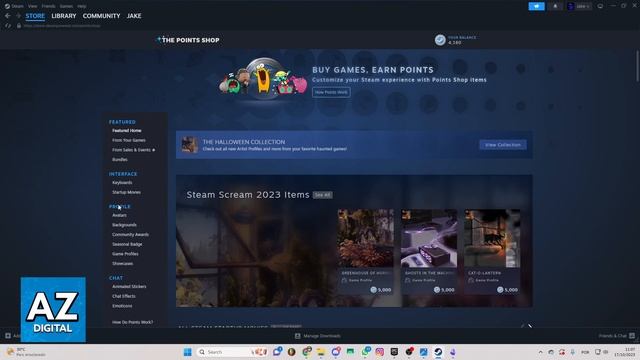
Task: Open the Backgrounds category
Action: (124, 225)
